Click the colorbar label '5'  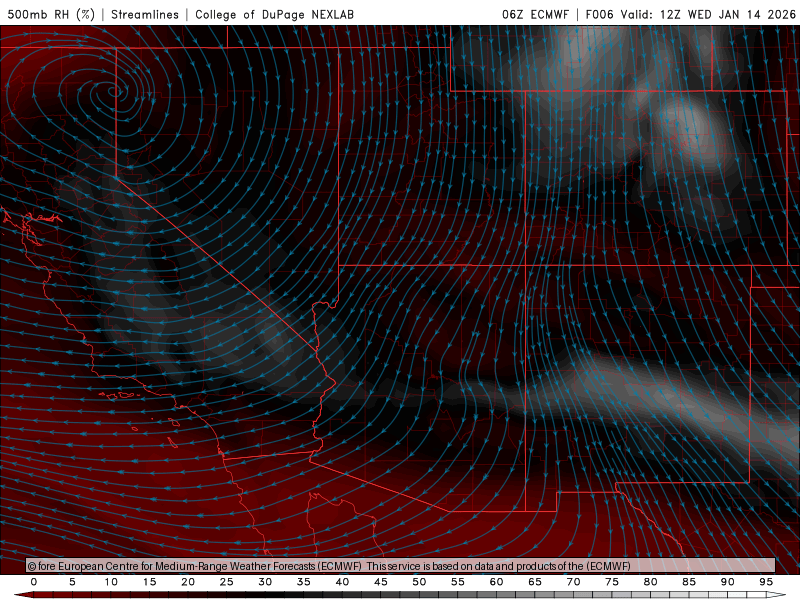coord(72,582)
